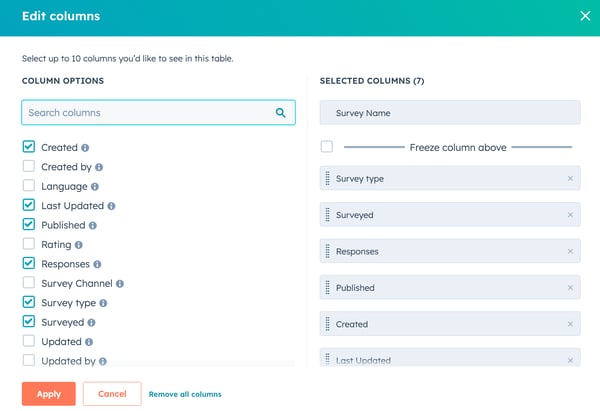
Task: Remove Survey type from selected columns
Action: click(x=570, y=179)
